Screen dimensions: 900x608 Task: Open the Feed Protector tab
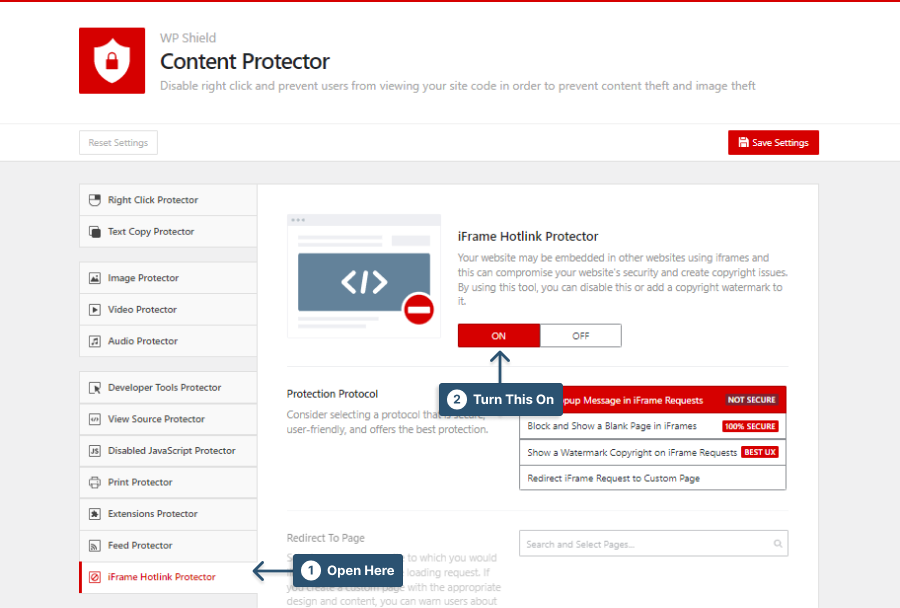tap(168, 545)
